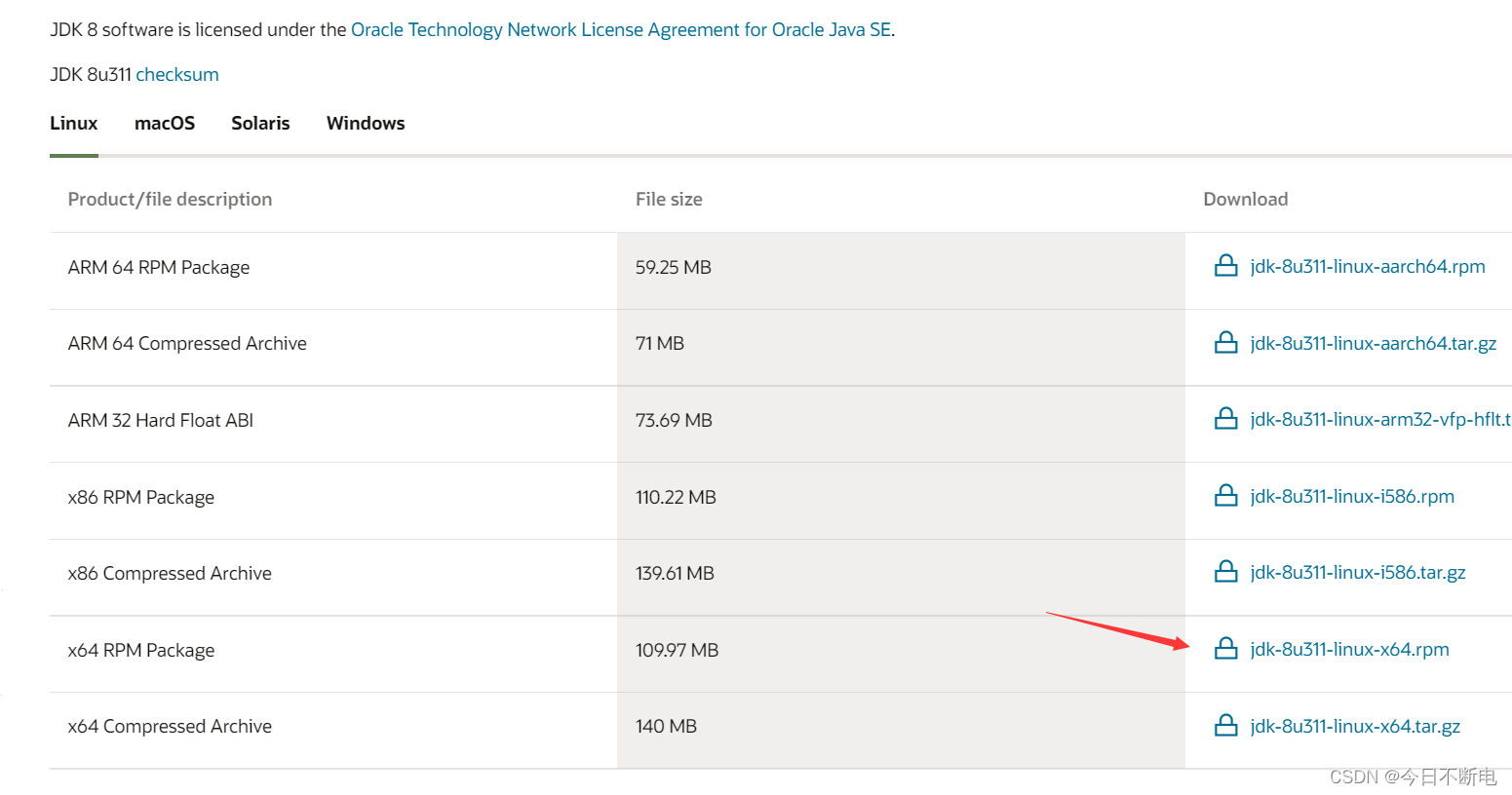The image size is (1512, 795).
Task: Click the 'Product/file description' column header
Action: point(170,199)
